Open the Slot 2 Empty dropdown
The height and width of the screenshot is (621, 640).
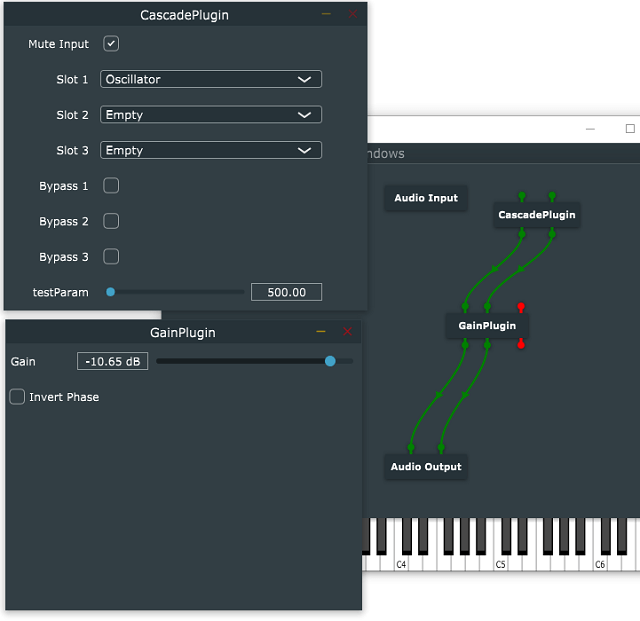pyautogui.click(x=211, y=115)
